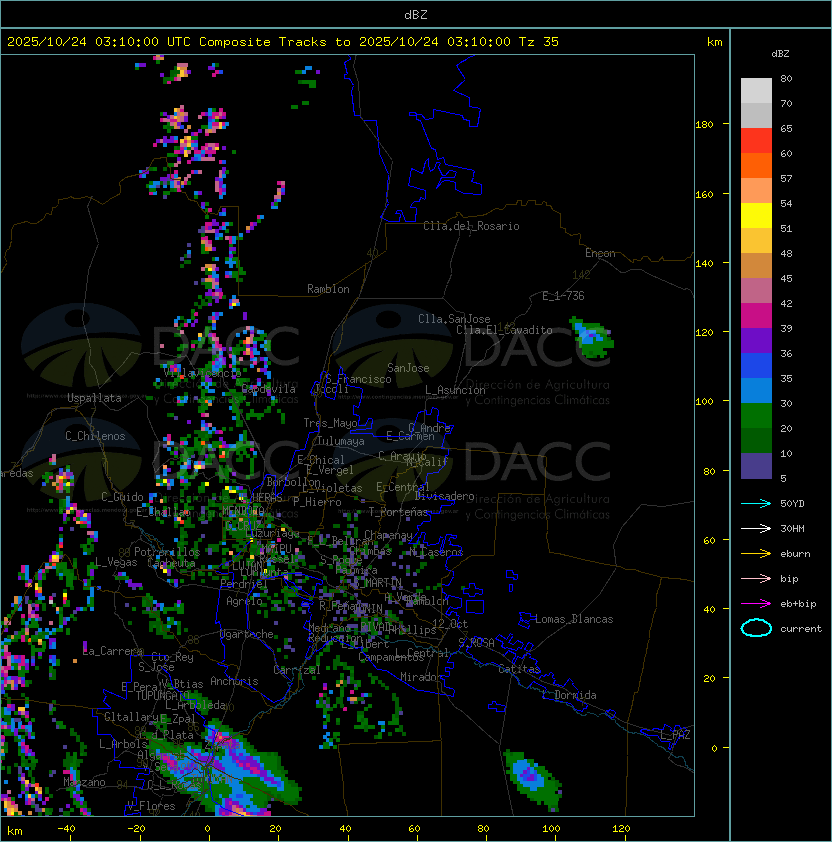This screenshot has height=842, width=832.
Task: Click the isolated blue-green storm cell southwest of L_PAZ
Action: [531, 779]
